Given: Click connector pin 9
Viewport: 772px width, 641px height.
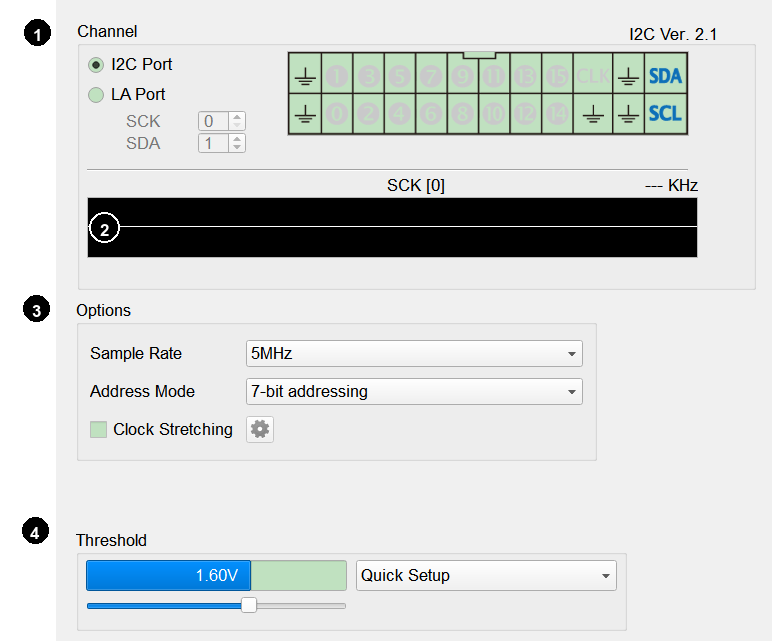Looking at the screenshot, I should [x=463, y=76].
